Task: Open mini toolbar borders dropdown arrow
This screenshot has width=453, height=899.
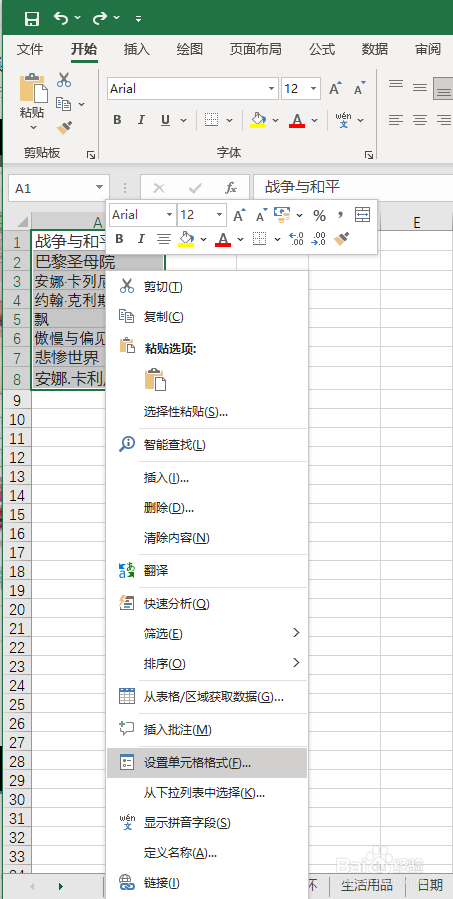Action: (278, 239)
